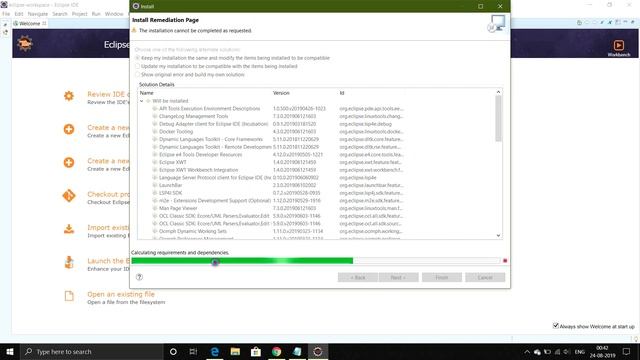Open Task View on the taskbar
Viewport: 640px width, 360px height.
pos(193,351)
